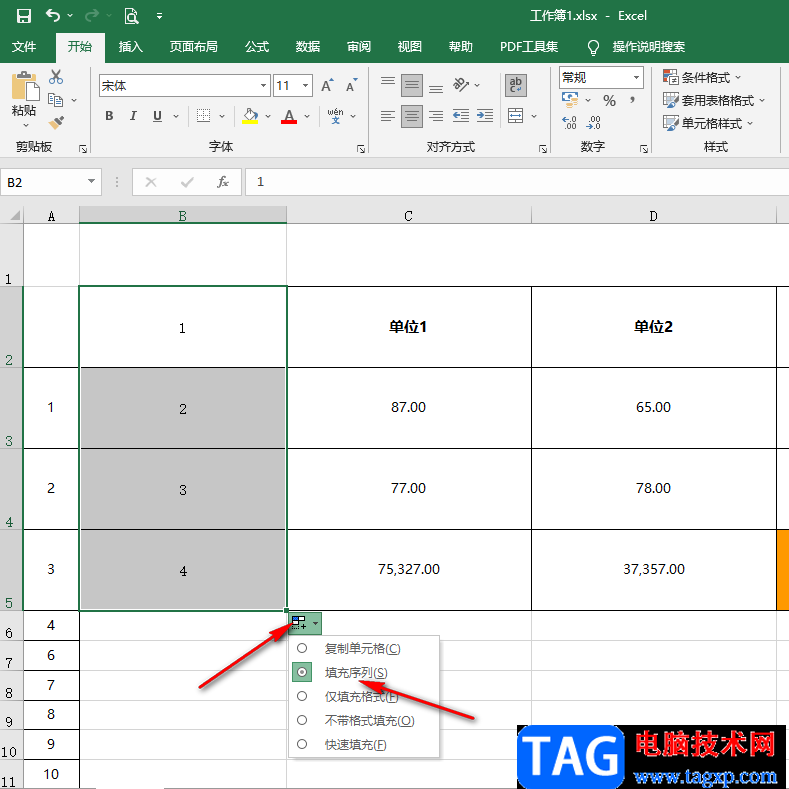Image resolution: width=789 pixels, height=789 pixels.
Task: Click the fill color yellow bucket
Action: coord(250,116)
